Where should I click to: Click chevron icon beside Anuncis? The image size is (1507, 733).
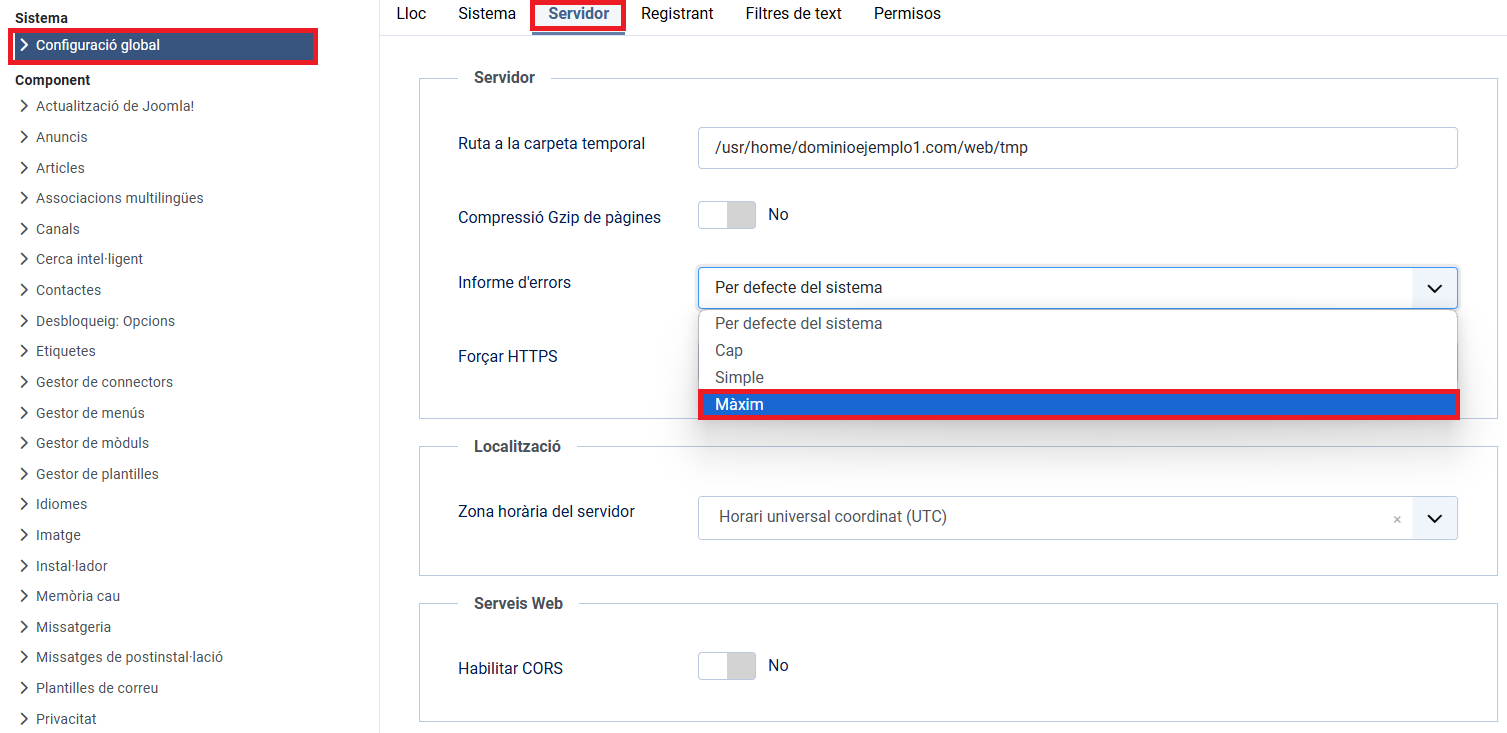tap(25, 137)
